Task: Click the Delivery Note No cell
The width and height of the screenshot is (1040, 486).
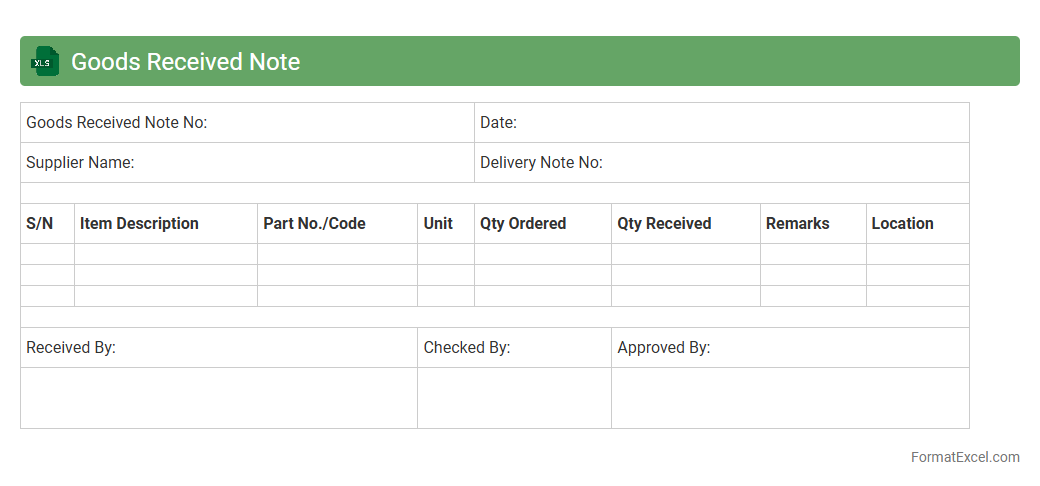Action: (x=721, y=163)
